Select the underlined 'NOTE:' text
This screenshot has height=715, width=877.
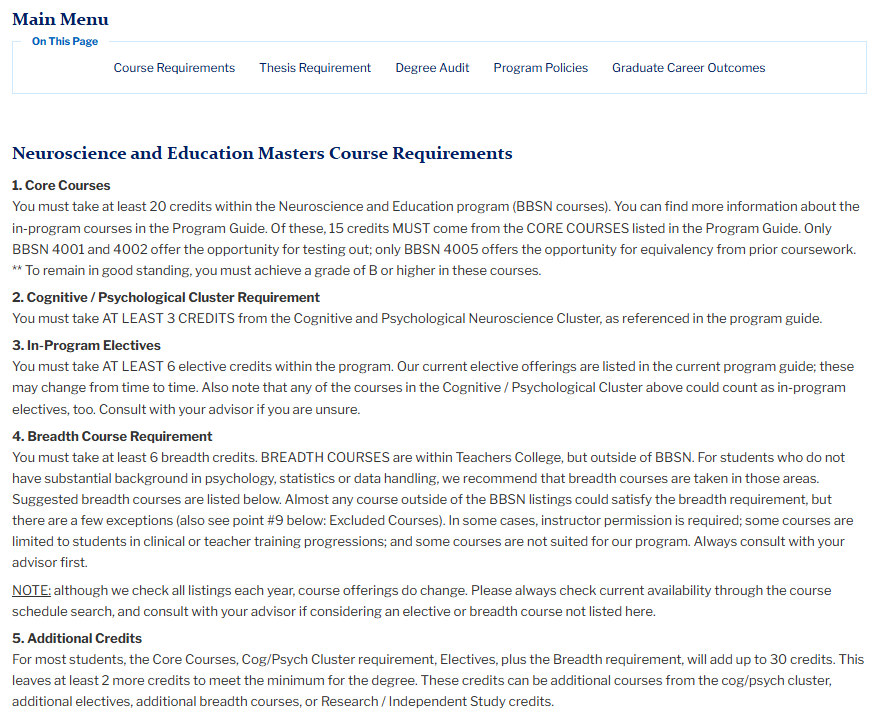pos(31,590)
